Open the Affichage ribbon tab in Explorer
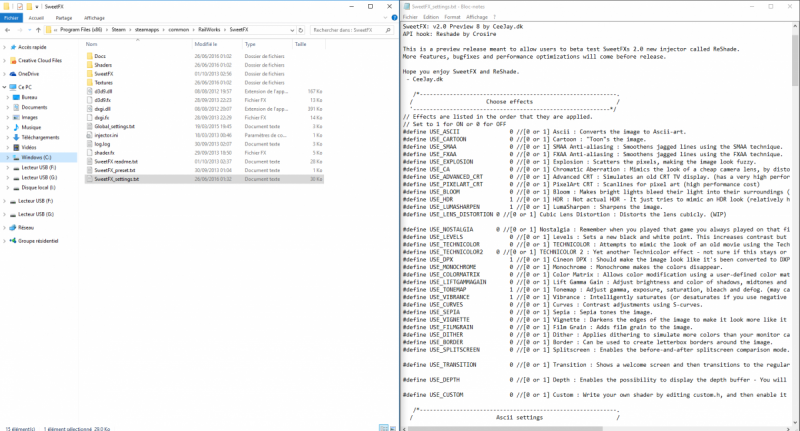 pyautogui.click(x=94, y=18)
